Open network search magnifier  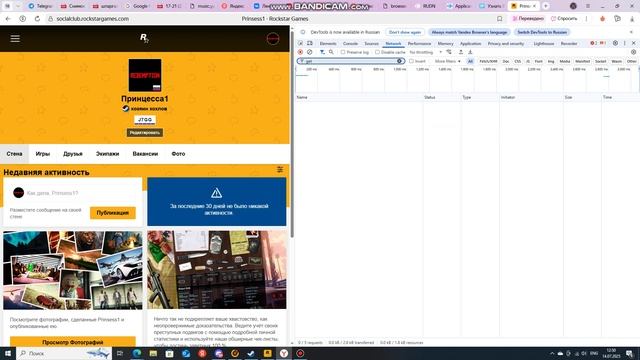(331, 52)
